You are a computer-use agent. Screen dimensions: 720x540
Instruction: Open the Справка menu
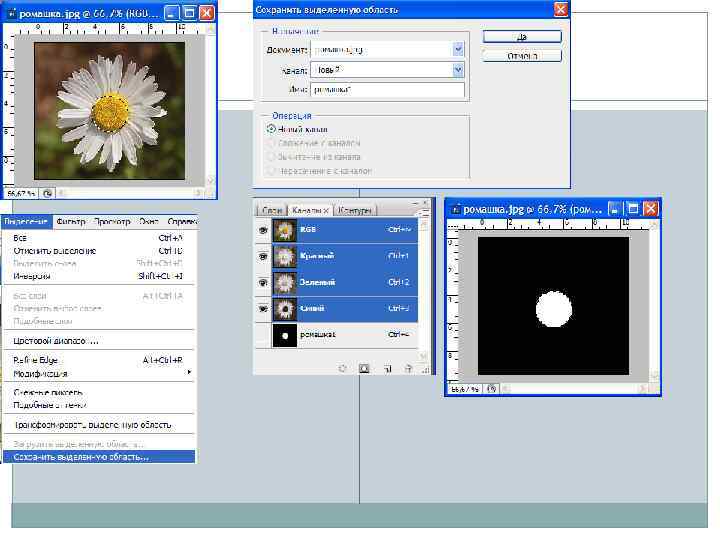pos(182,221)
